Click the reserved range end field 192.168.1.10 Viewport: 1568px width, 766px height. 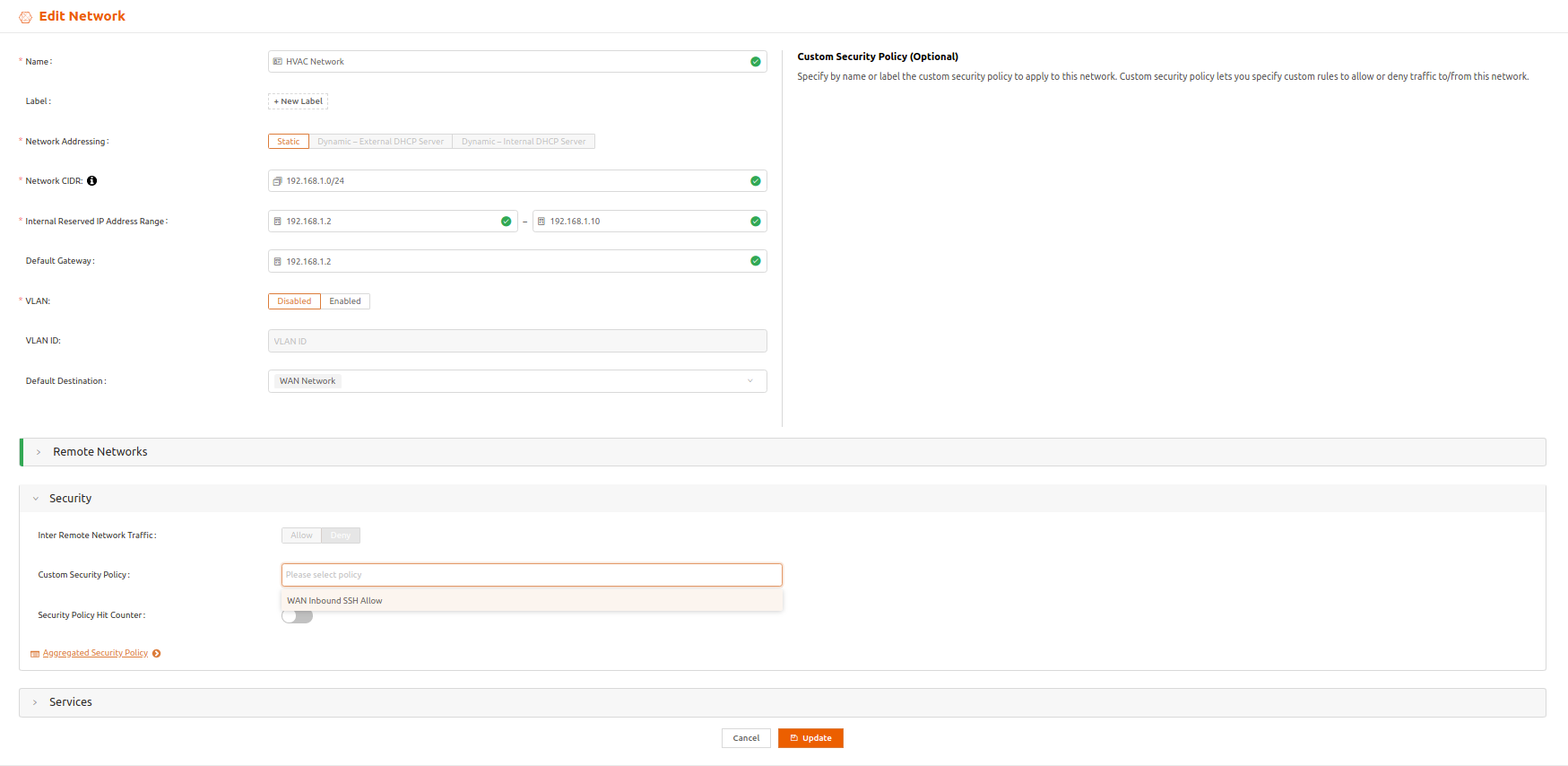pyautogui.click(x=650, y=222)
